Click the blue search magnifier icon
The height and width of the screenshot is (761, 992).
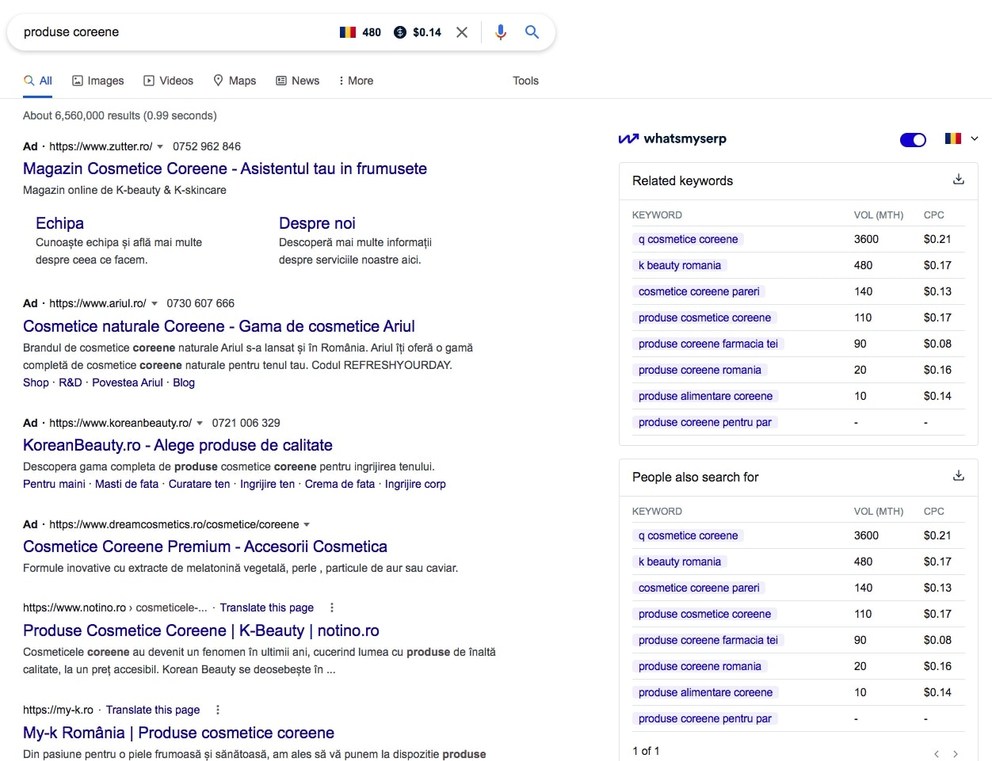(x=532, y=32)
